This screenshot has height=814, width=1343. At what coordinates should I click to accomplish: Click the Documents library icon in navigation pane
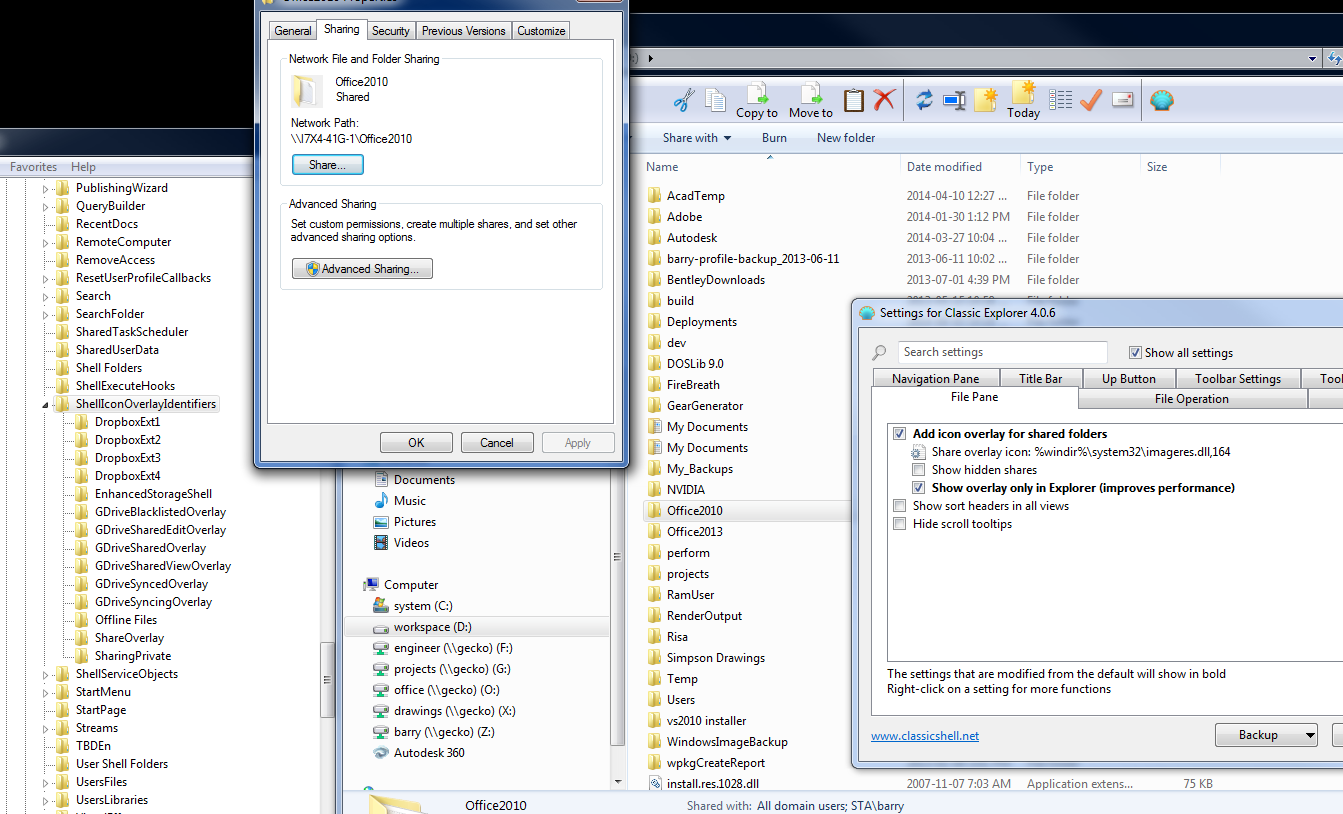click(380, 480)
